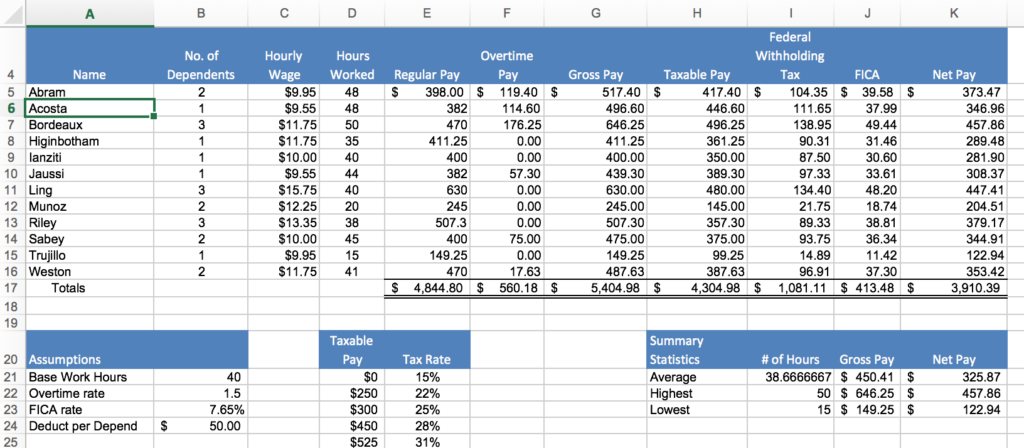This screenshot has width=1024, height=448.
Task: Click the Totals label cell
Action: coord(90,288)
